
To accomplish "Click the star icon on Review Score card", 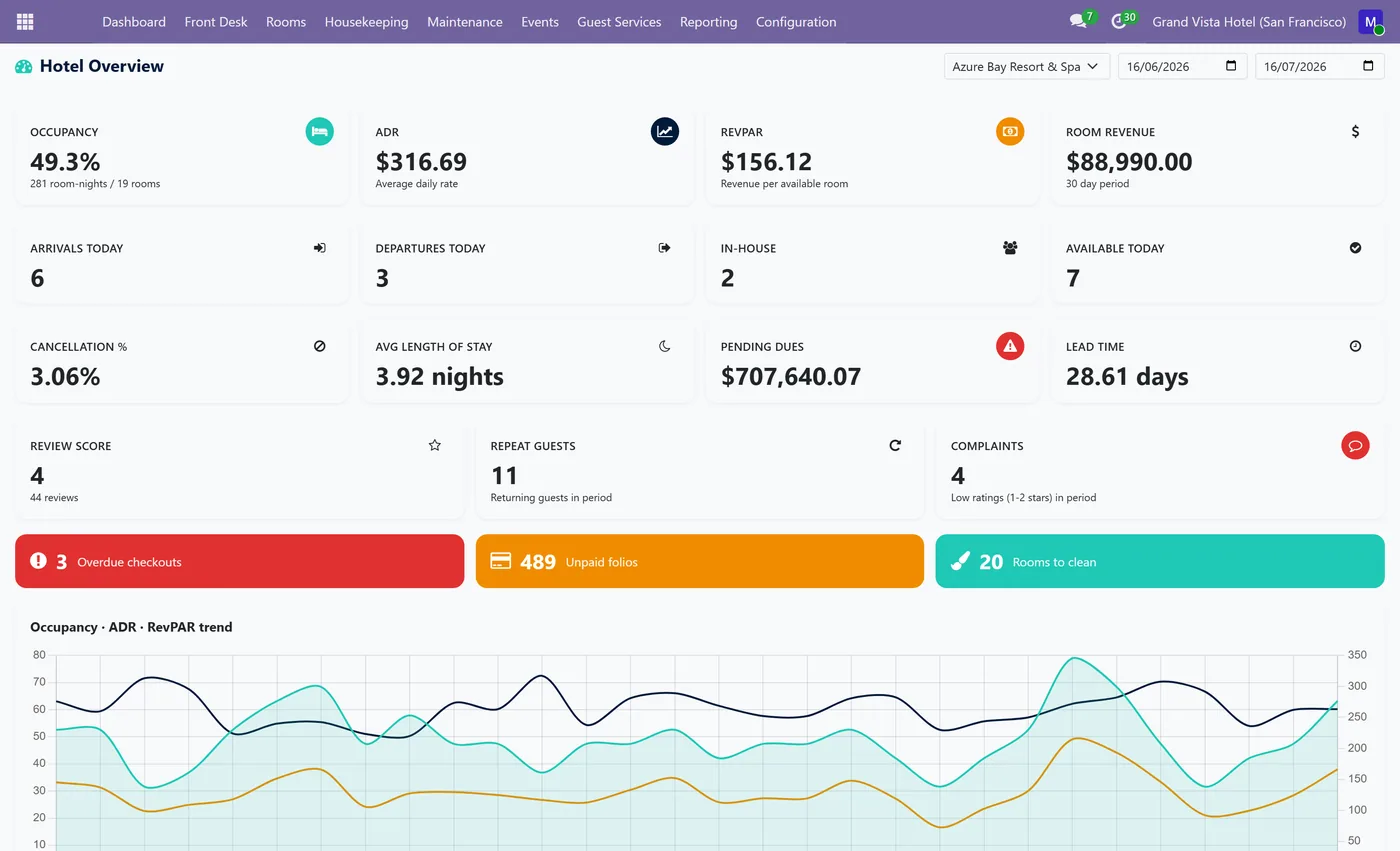I will pyautogui.click(x=435, y=445).
